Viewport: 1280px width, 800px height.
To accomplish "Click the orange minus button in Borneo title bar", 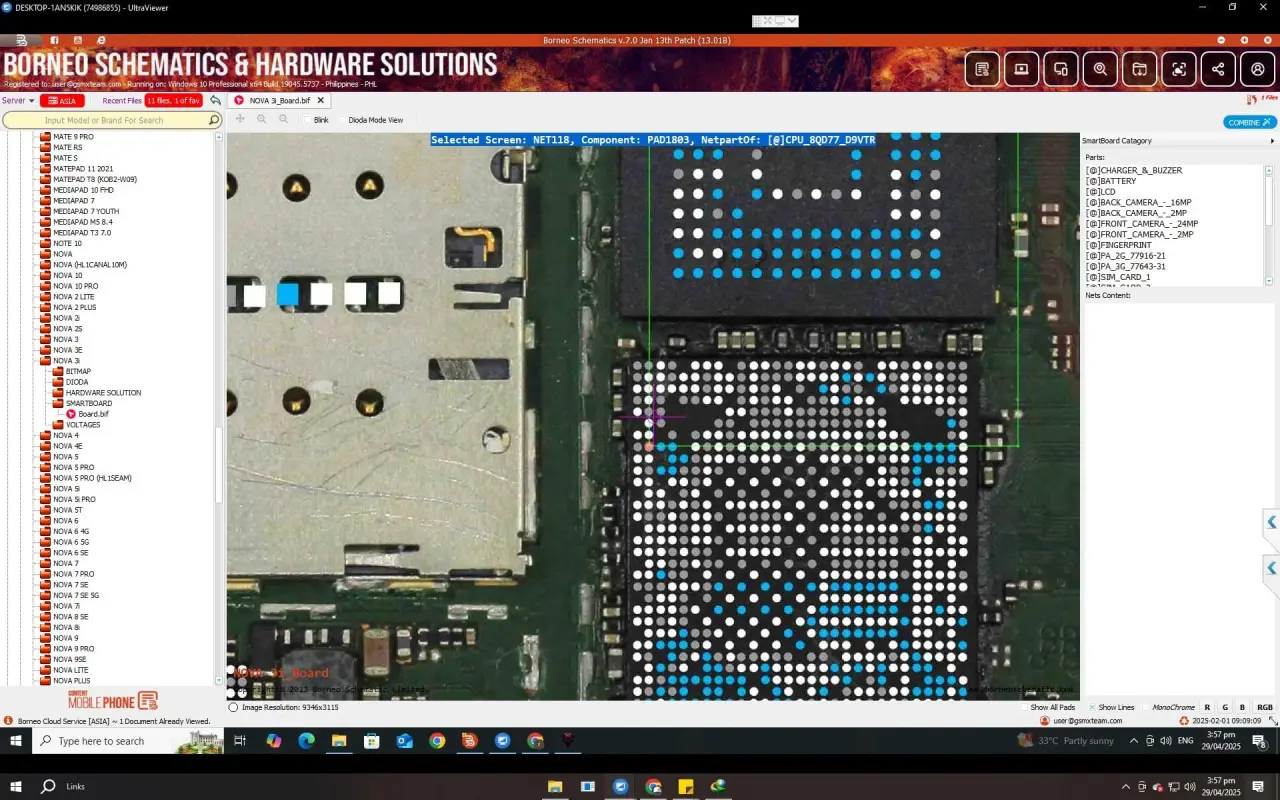I will pos(1221,40).
